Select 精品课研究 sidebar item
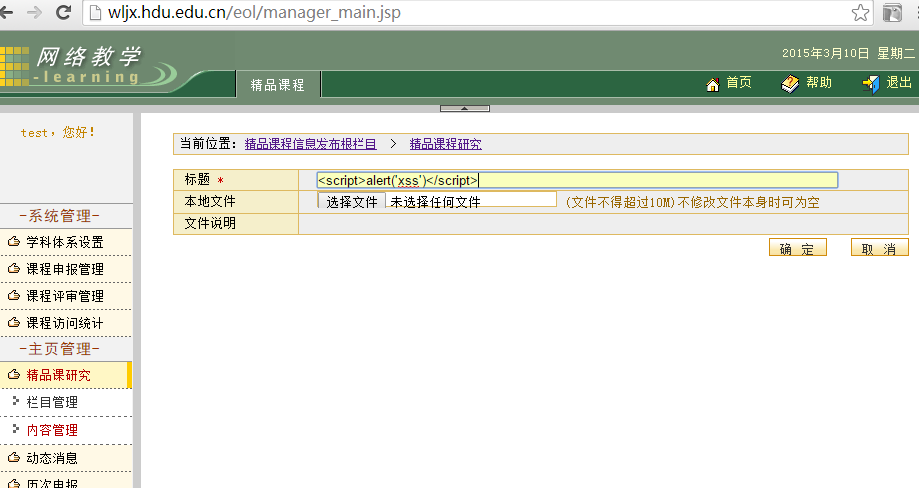This screenshot has width=919, height=488. [x=59, y=375]
